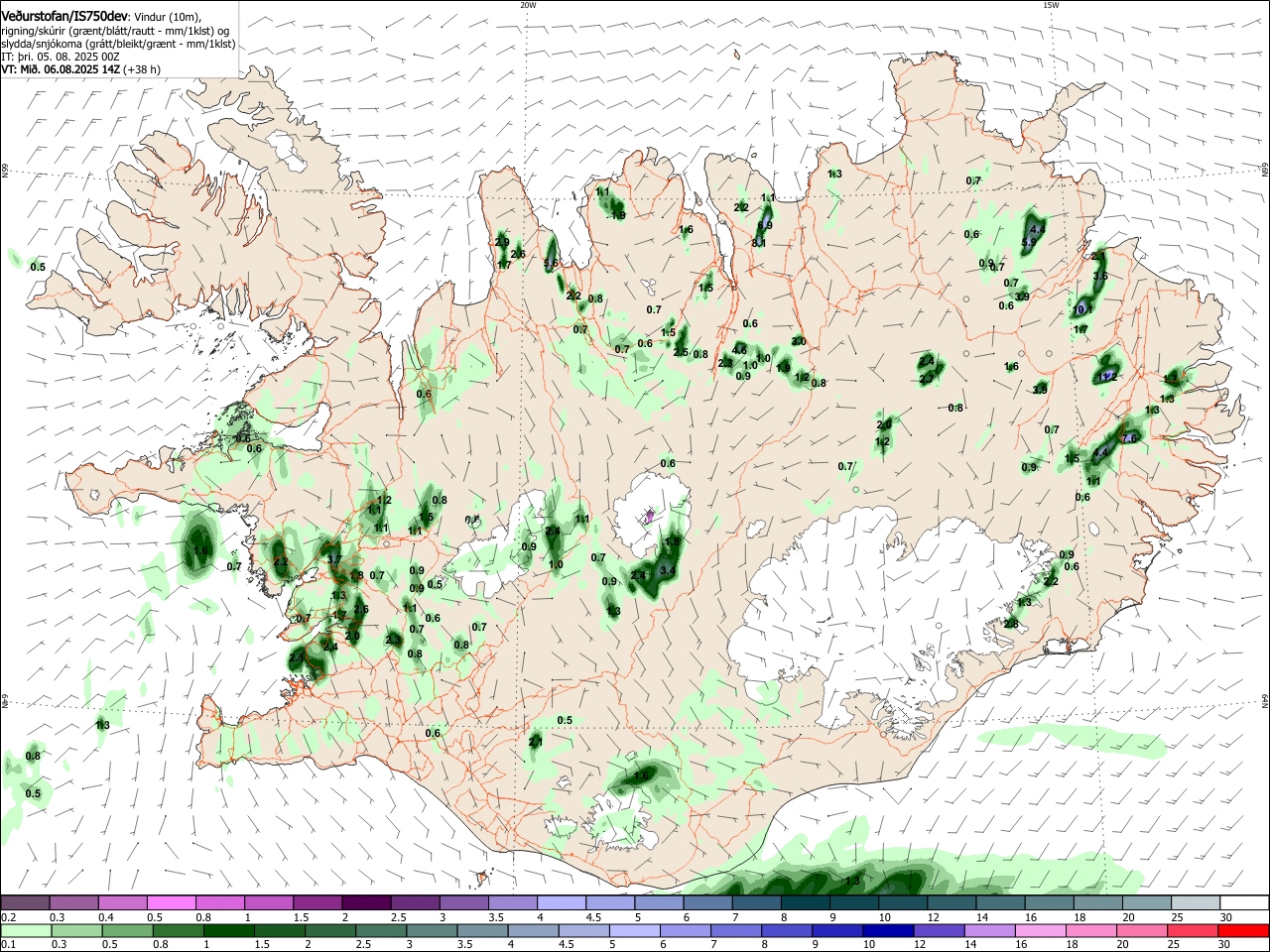
Task: Click the 4.6 precipitation value on the map
Action: click(x=739, y=350)
